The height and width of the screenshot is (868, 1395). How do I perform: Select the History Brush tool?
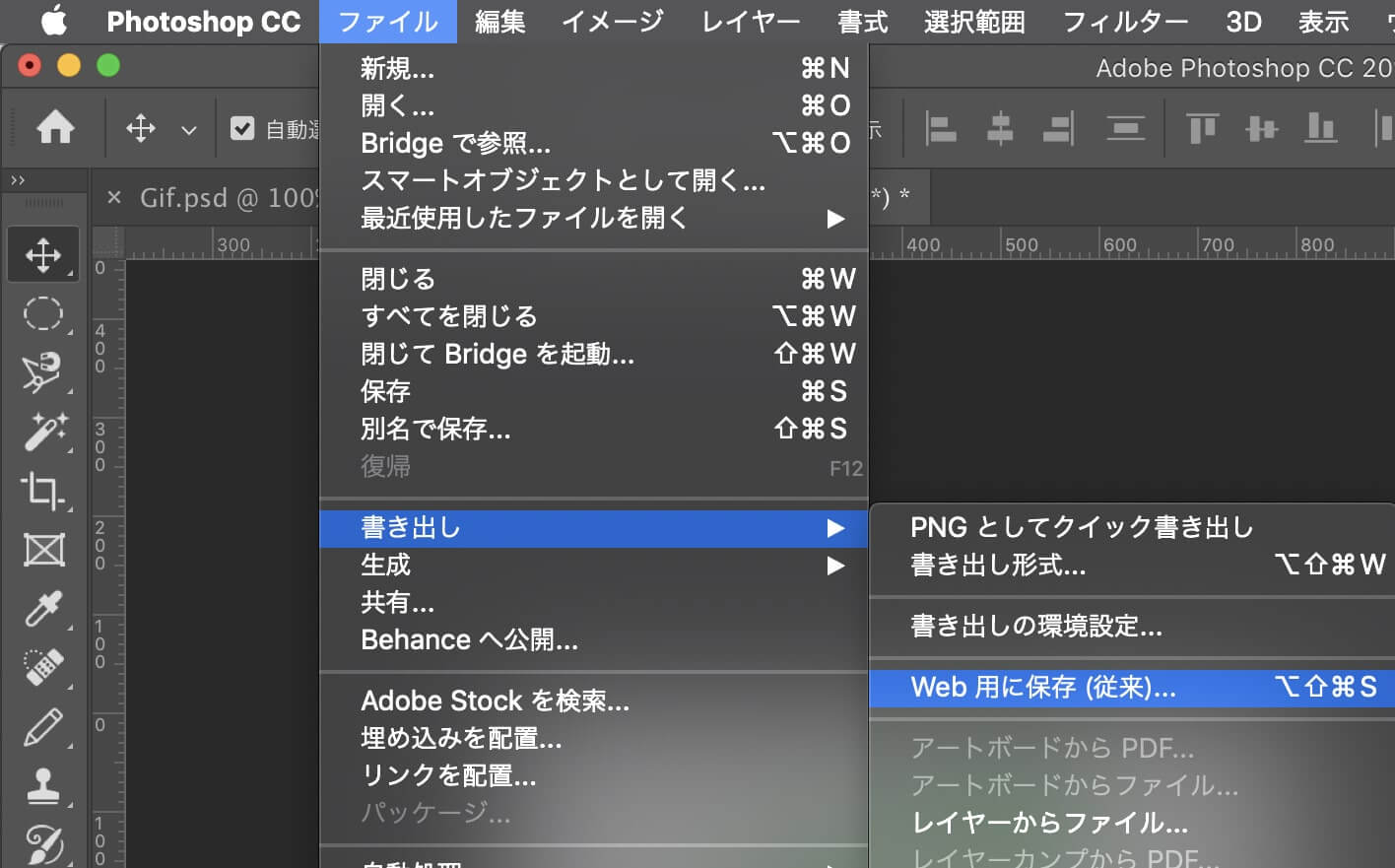(x=43, y=844)
